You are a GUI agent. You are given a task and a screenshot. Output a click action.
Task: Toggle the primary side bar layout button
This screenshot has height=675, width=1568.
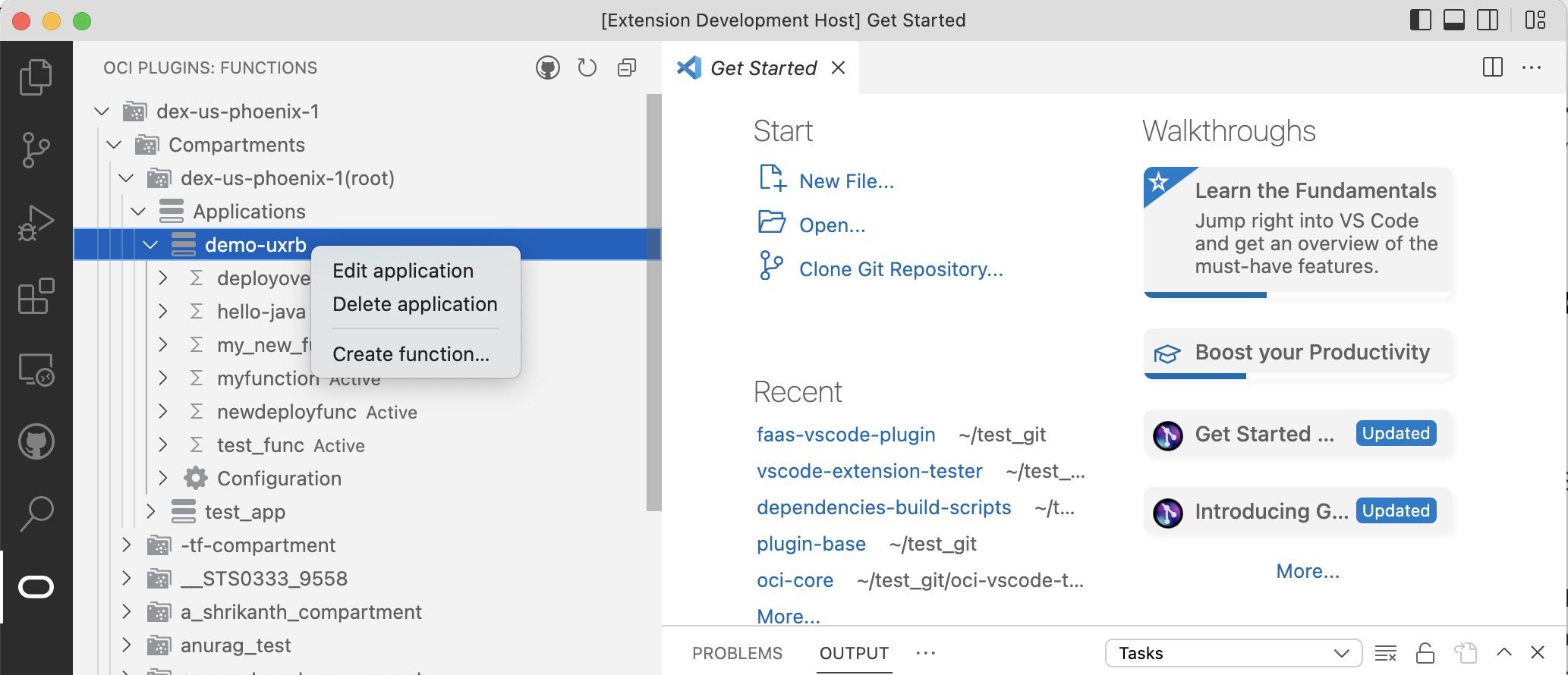click(x=1420, y=20)
